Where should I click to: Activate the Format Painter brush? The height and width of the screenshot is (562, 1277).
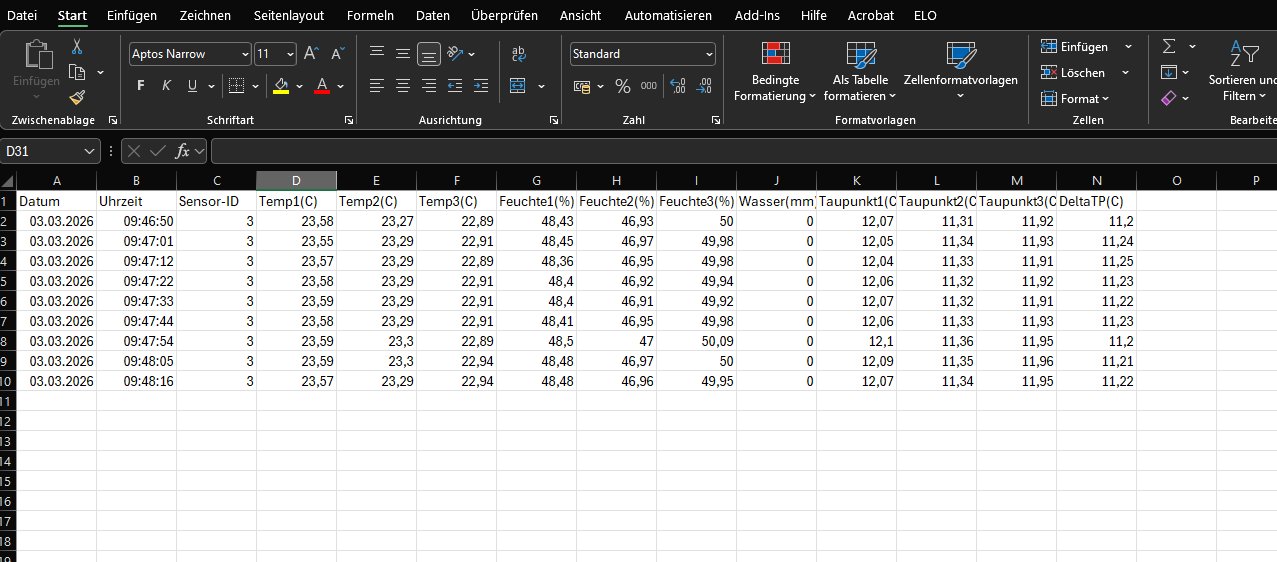(77, 97)
